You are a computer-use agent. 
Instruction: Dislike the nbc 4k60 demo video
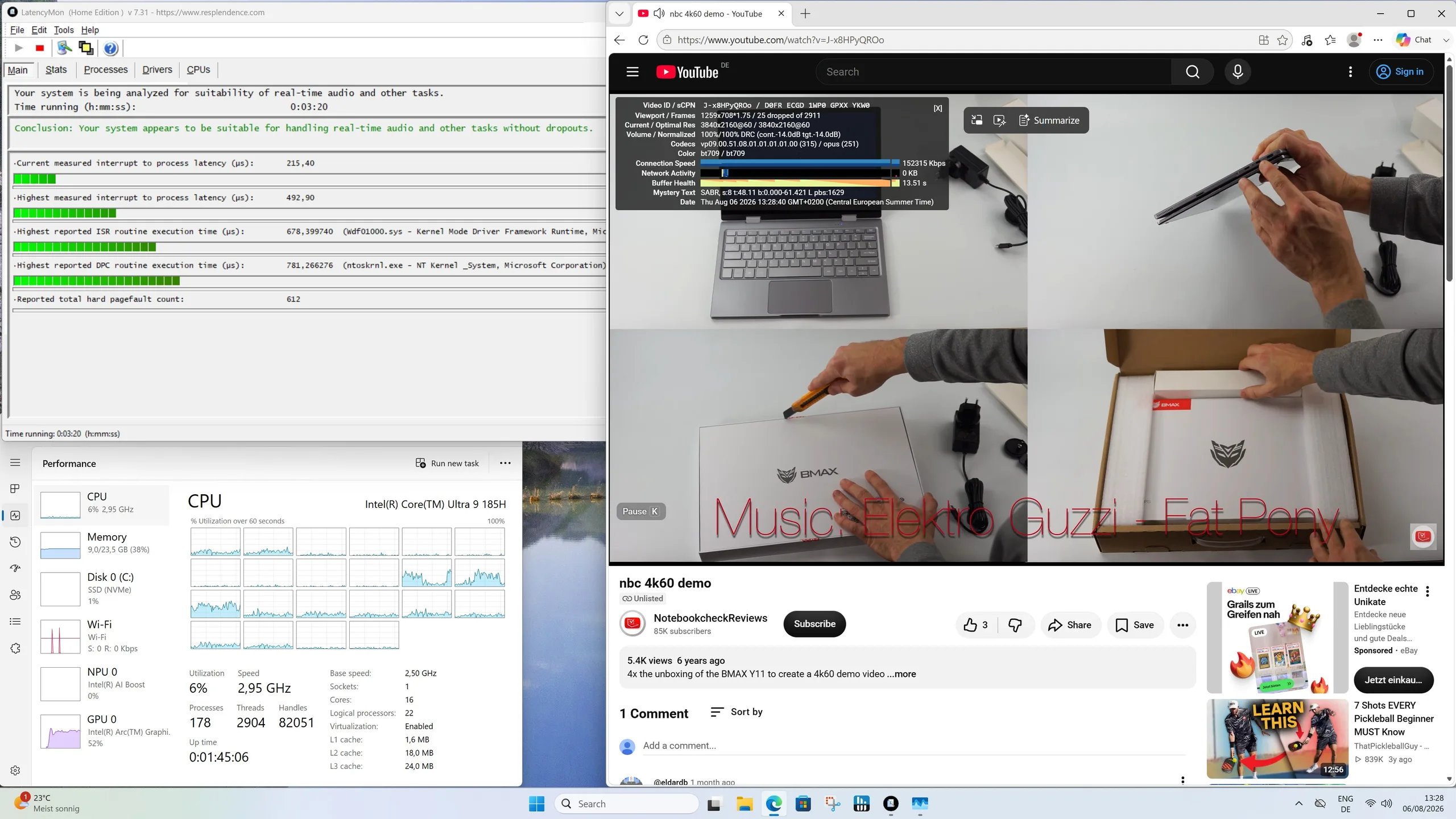(x=1015, y=625)
